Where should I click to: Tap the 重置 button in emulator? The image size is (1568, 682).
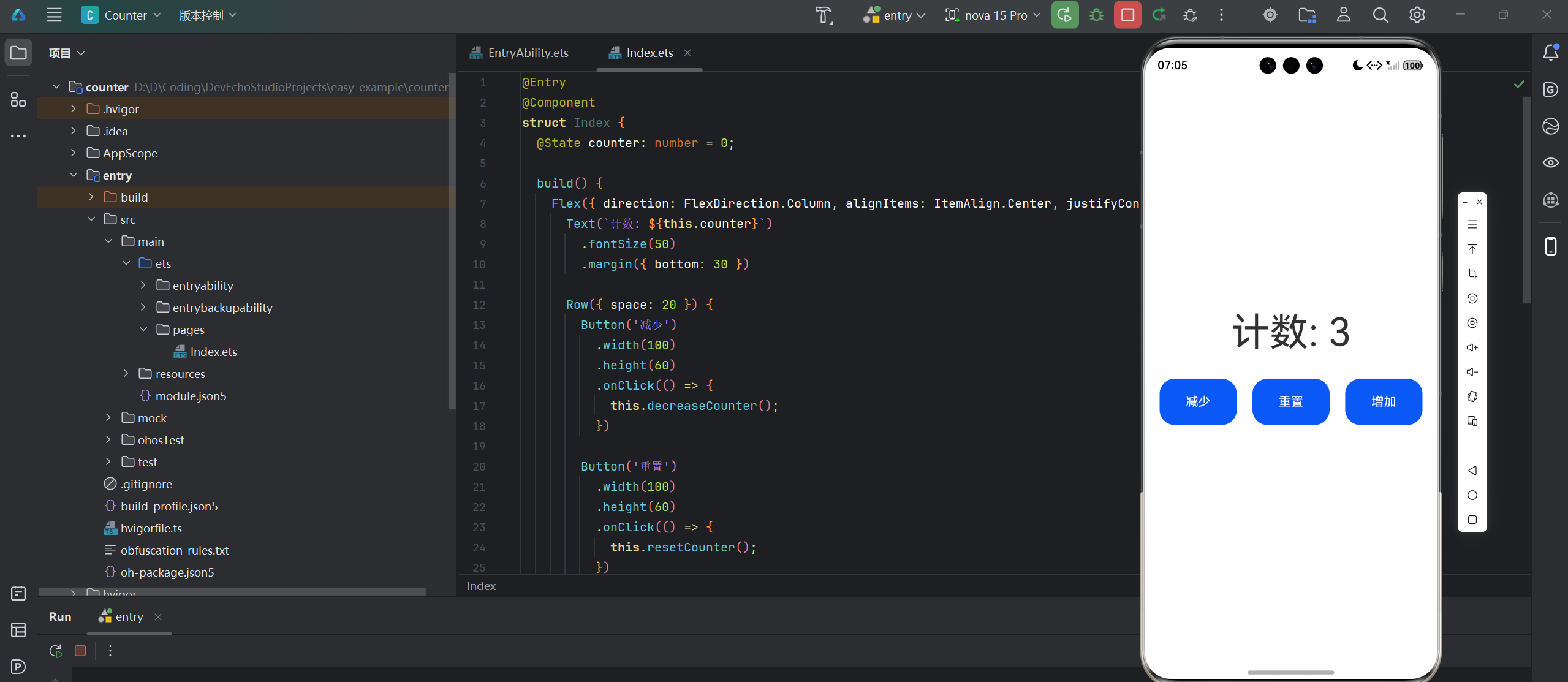coord(1290,402)
